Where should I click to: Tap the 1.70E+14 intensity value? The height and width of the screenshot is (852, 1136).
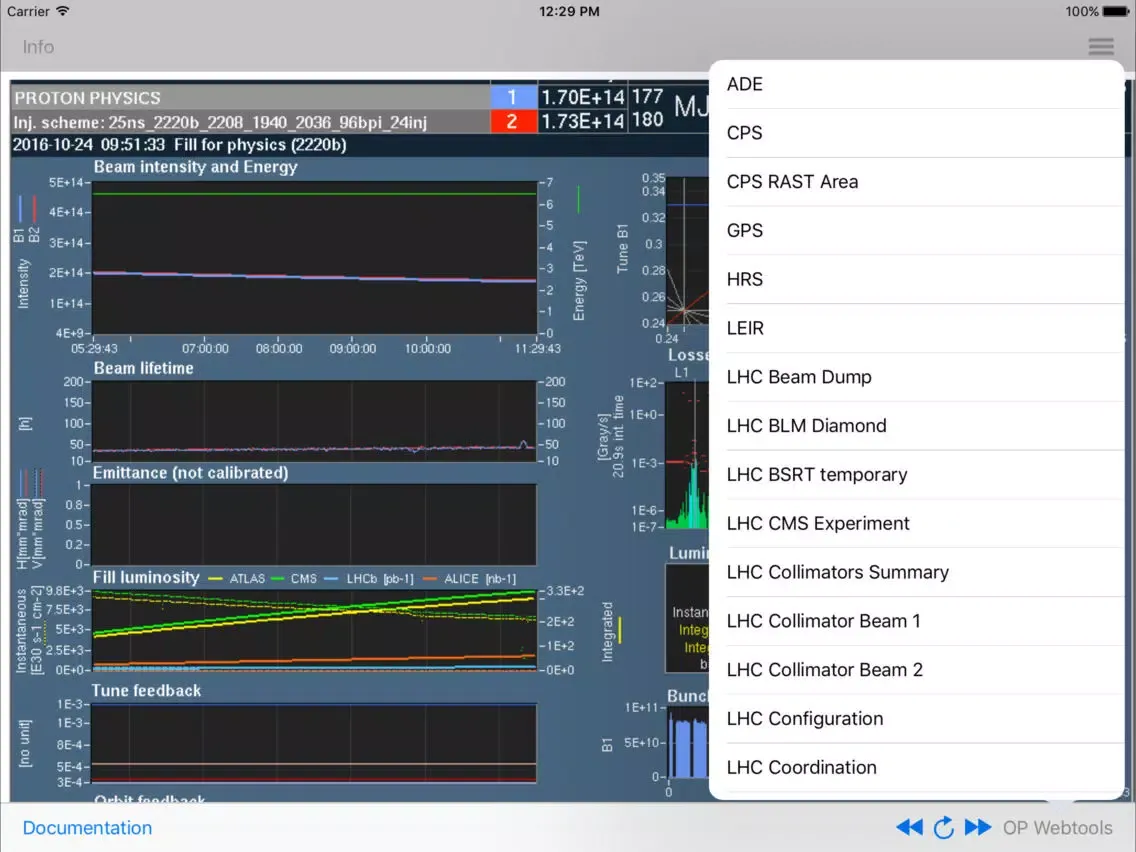point(582,97)
